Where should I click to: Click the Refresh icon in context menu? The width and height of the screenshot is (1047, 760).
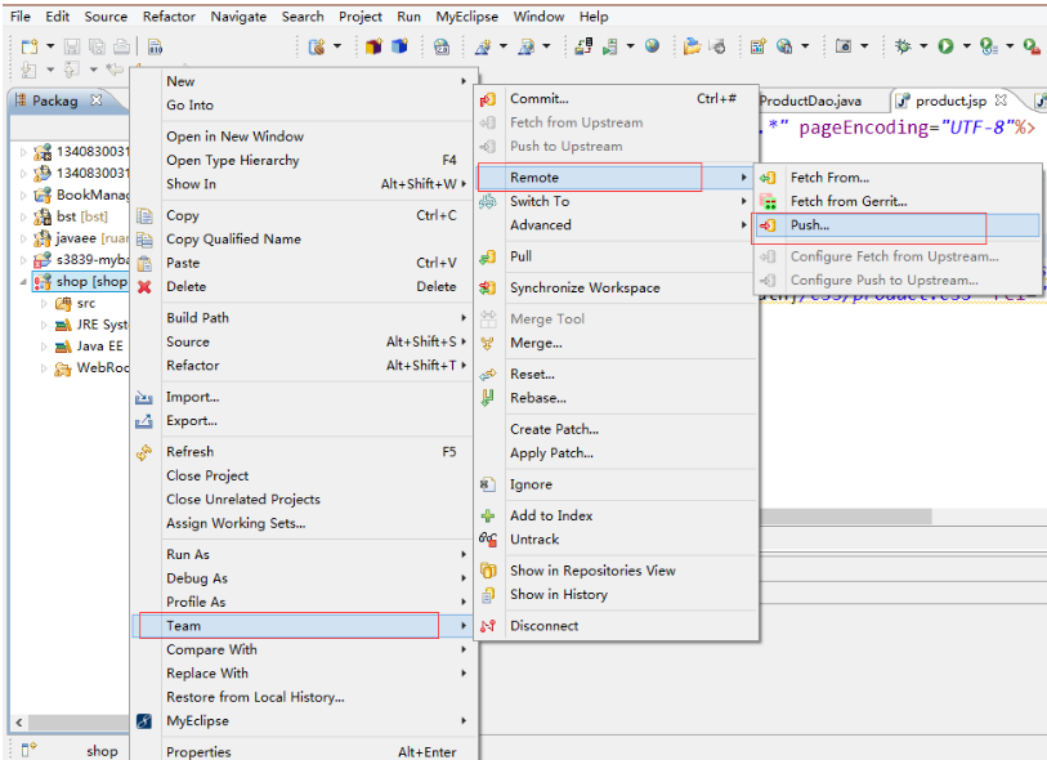pos(144,453)
